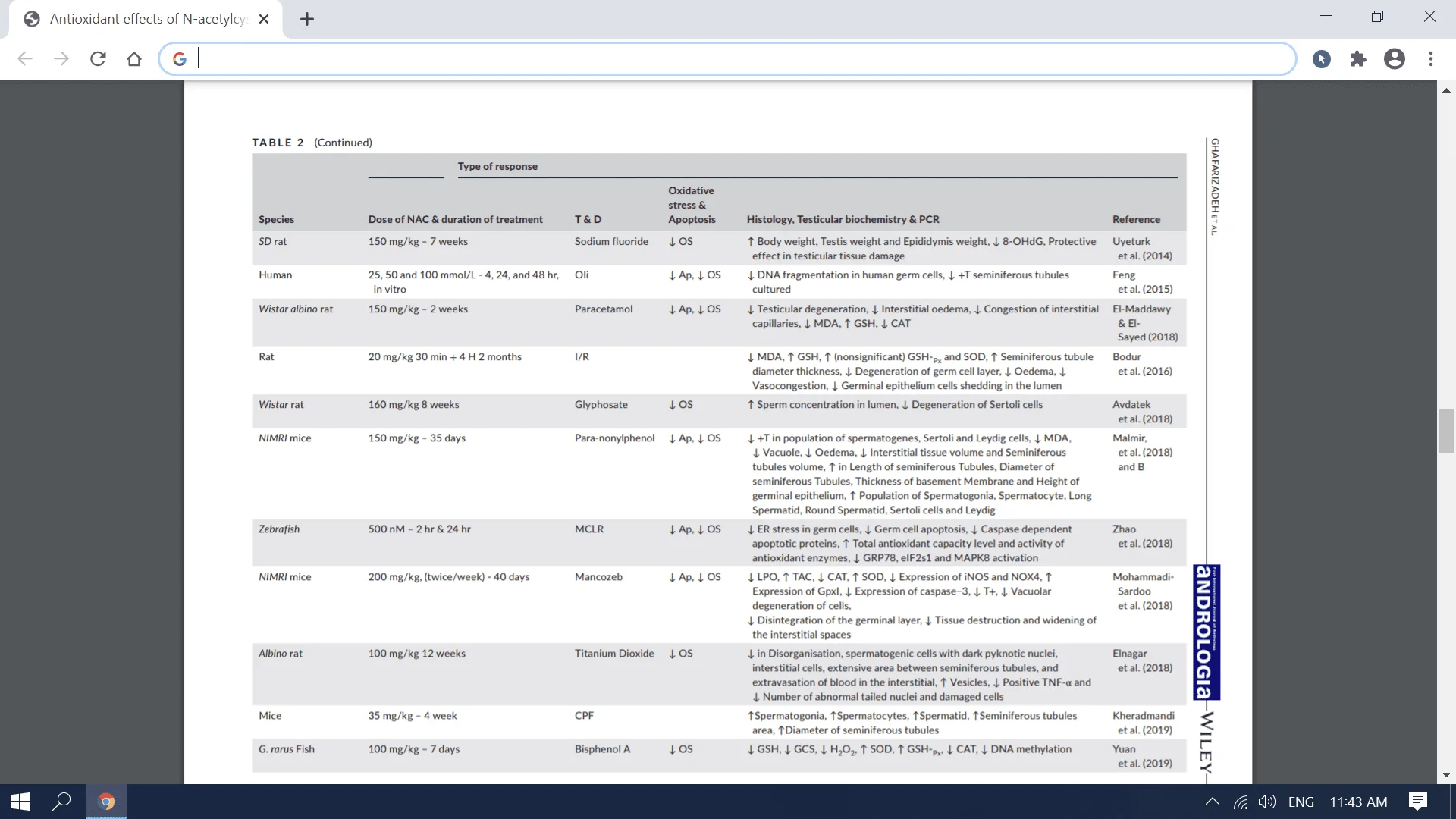Screen dimensions: 1456x819
Task: Change the ENG input language
Action: click(1301, 802)
